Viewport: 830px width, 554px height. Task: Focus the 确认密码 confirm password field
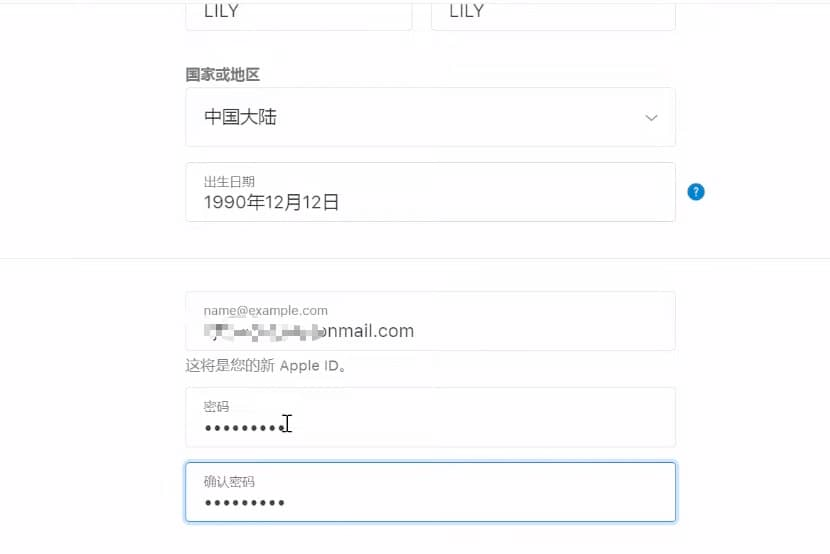[430, 492]
